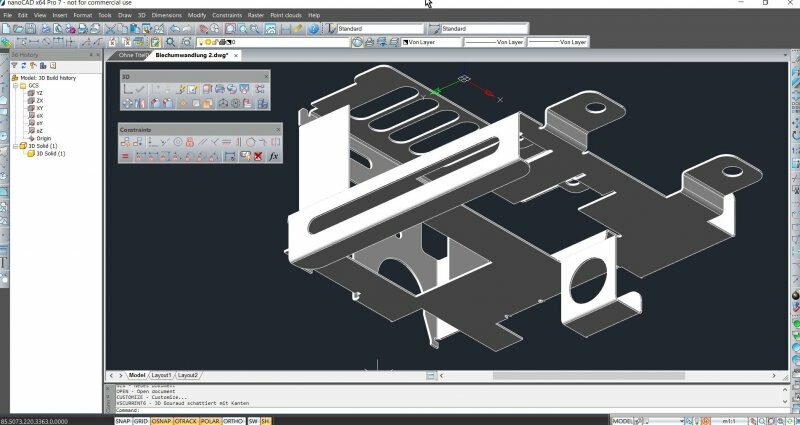
Task: Click the Undo arrow in toolbar
Action: 175,29
